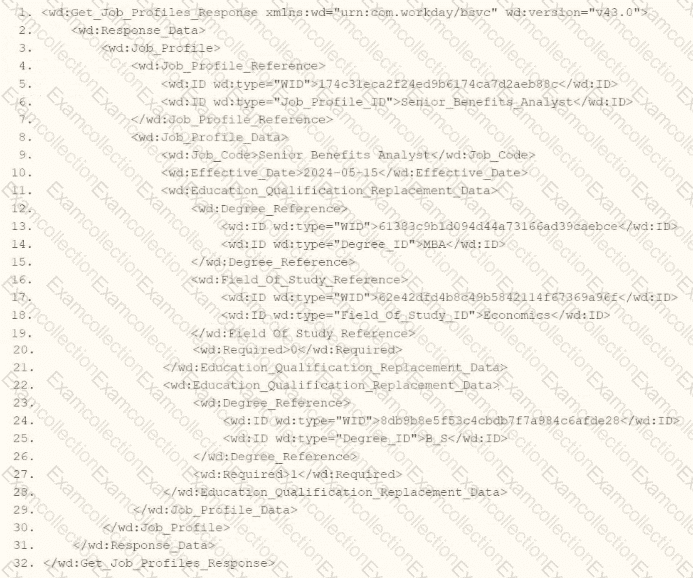
Task: Select the Response_Data opening tag on line 2
Action: 138,30
